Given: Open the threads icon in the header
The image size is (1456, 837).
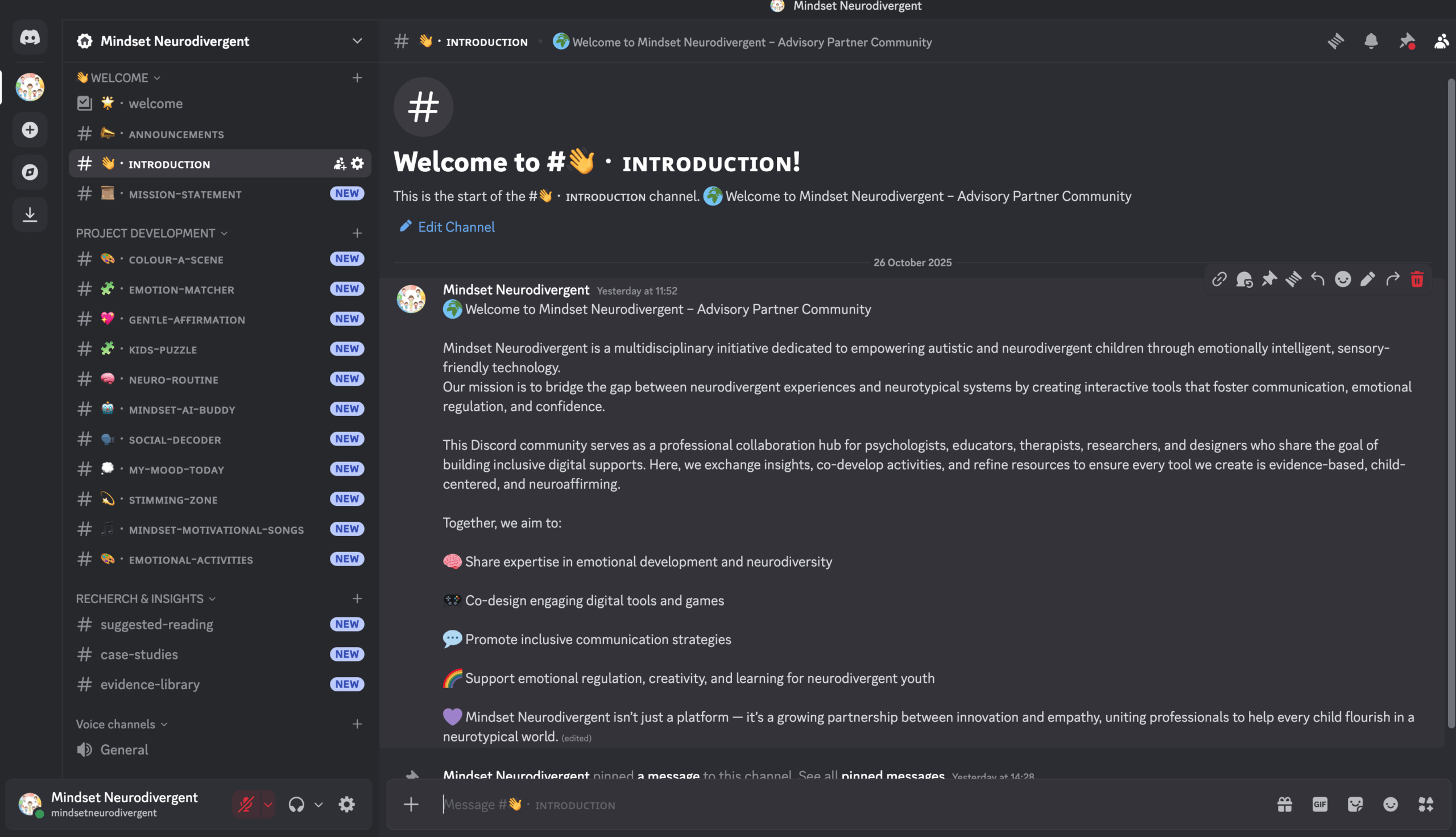Looking at the screenshot, I should point(1336,42).
